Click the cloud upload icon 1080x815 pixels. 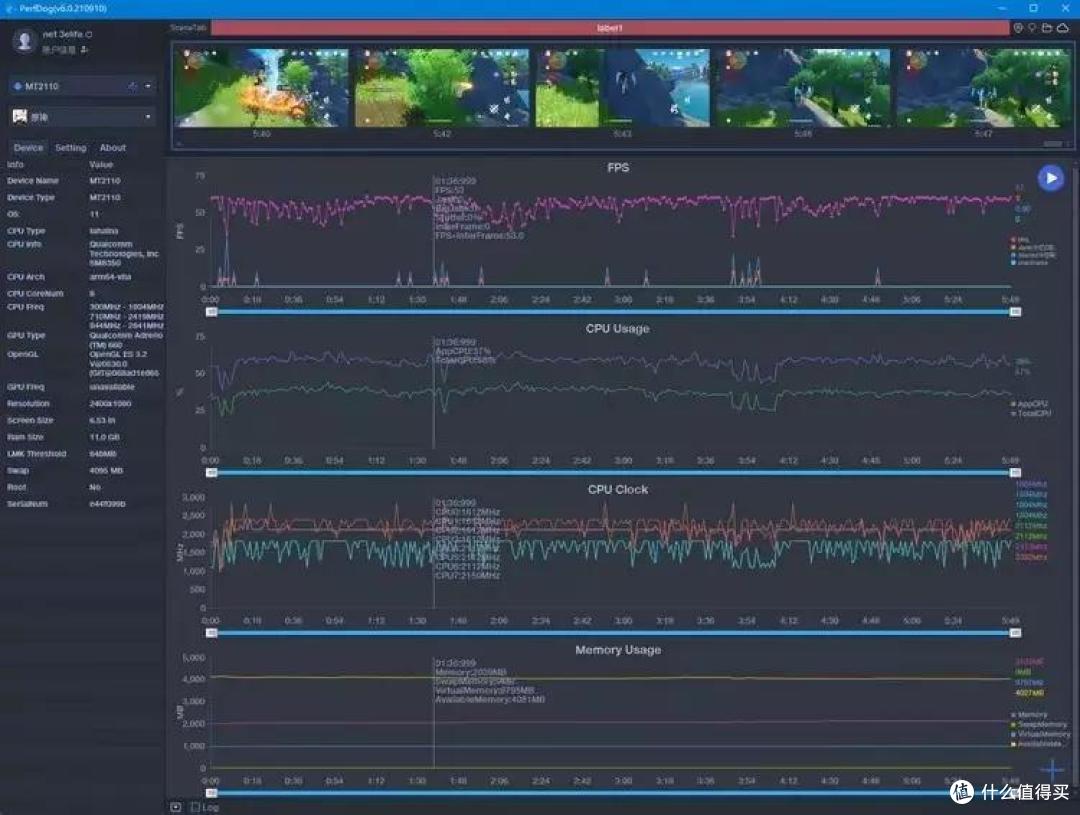[1063, 28]
